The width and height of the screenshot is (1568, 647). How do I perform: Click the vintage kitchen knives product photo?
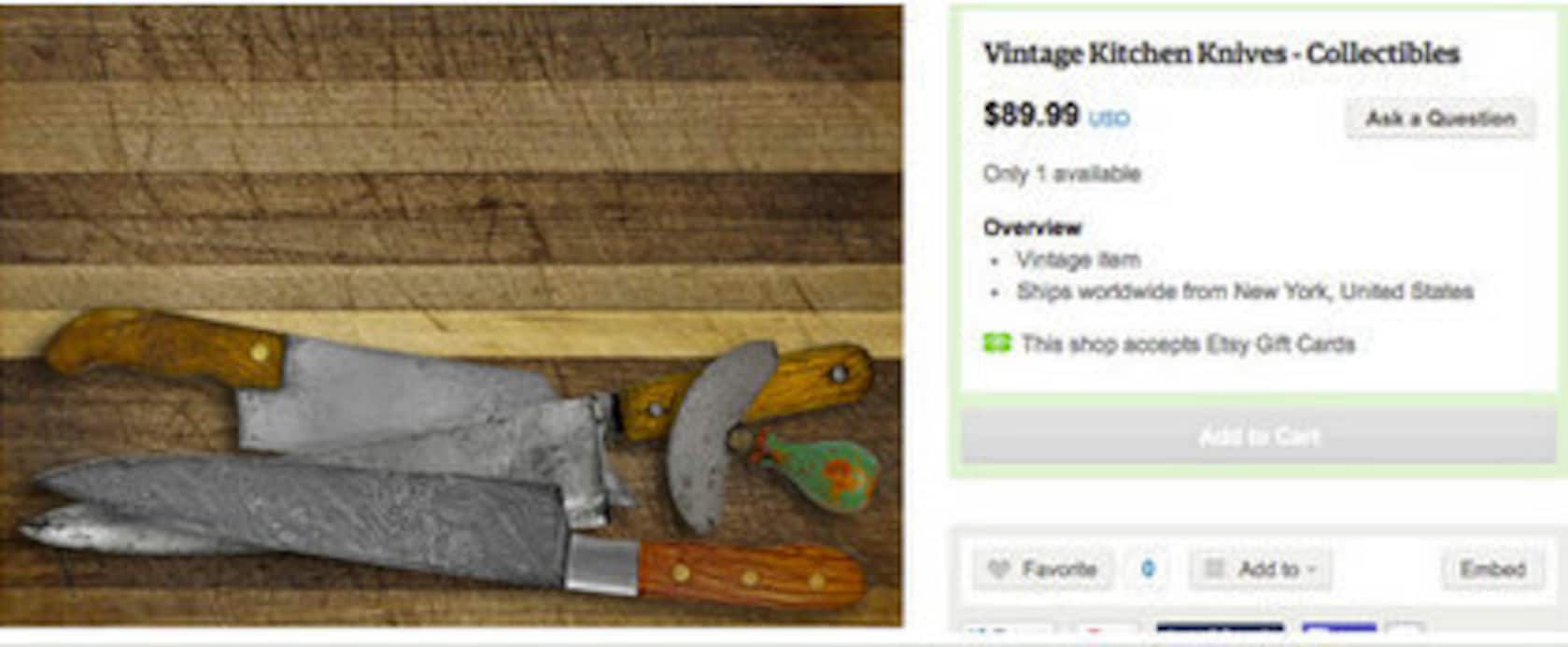coord(451,316)
